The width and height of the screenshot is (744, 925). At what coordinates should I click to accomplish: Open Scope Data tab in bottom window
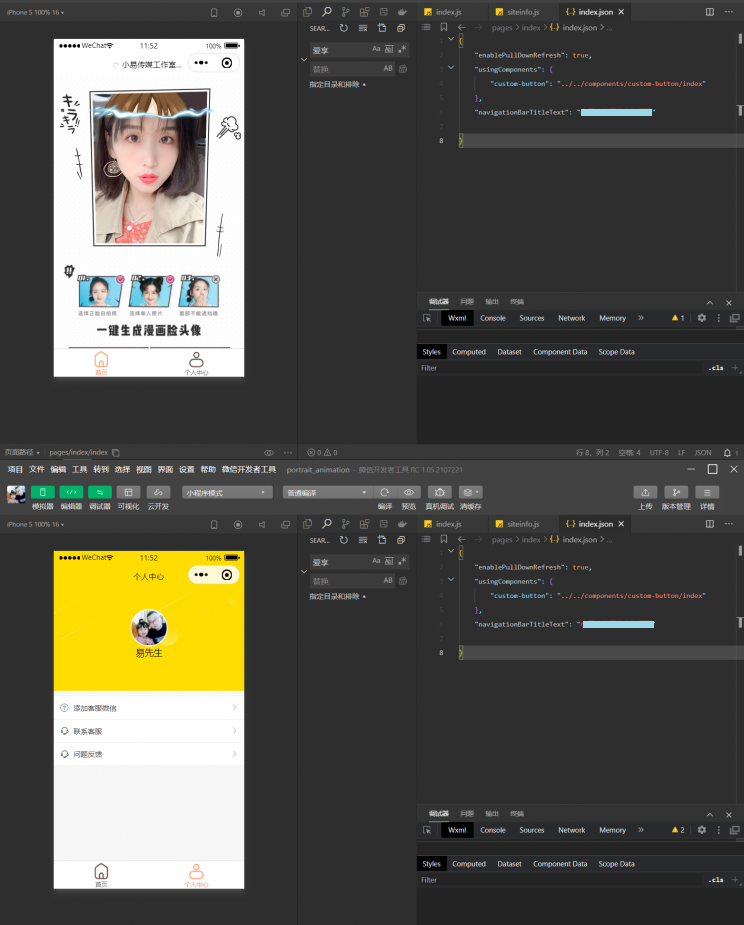616,864
